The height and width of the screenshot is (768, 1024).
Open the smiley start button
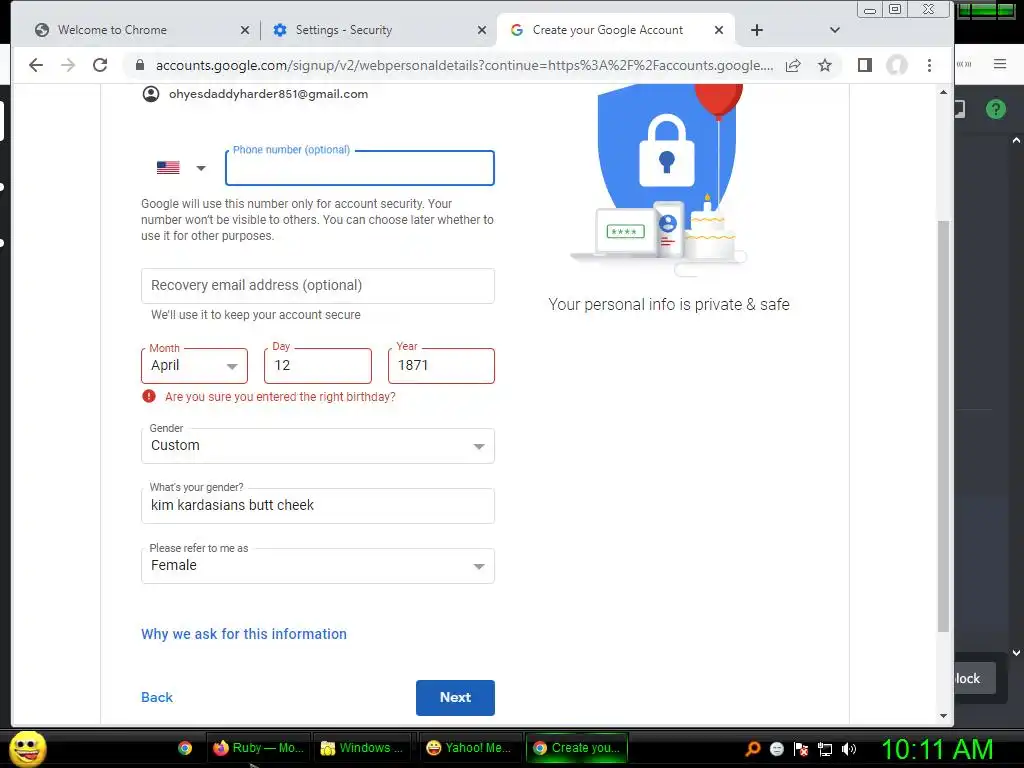[x=28, y=748]
